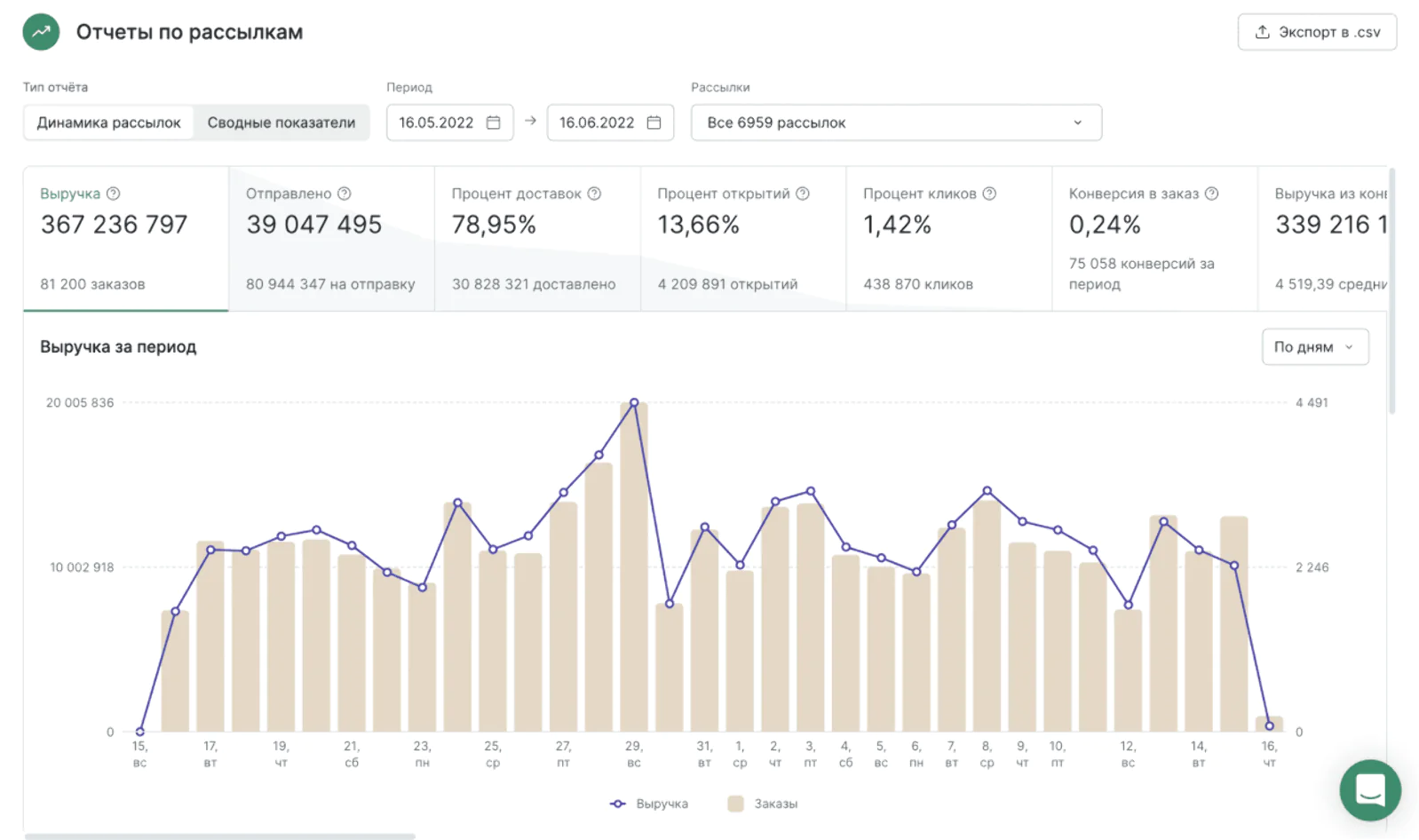Viewport: 1419px width, 840px height.
Task: Select the Процент открытий metric card
Action: point(743,239)
